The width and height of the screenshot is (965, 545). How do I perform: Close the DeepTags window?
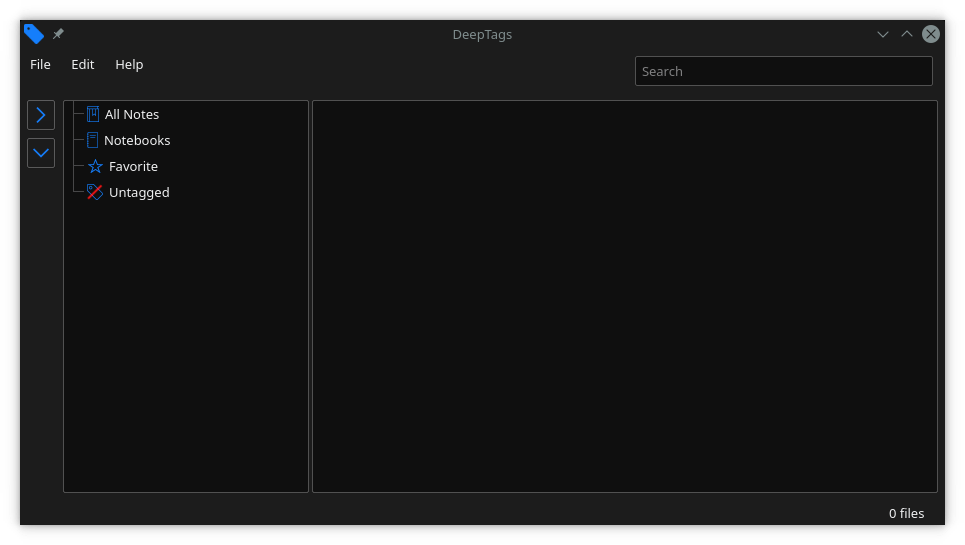(x=931, y=34)
